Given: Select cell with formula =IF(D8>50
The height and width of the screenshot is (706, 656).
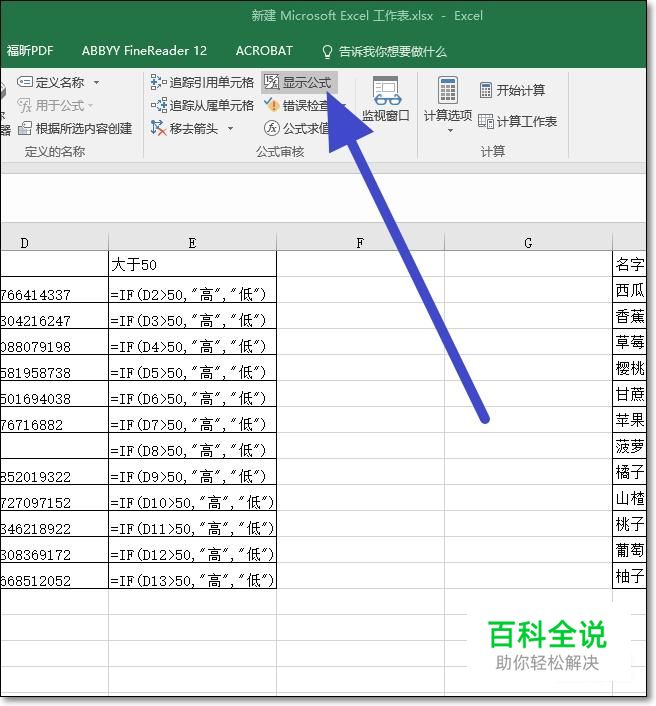Looking at the screenshot, I should pos(192,446).
